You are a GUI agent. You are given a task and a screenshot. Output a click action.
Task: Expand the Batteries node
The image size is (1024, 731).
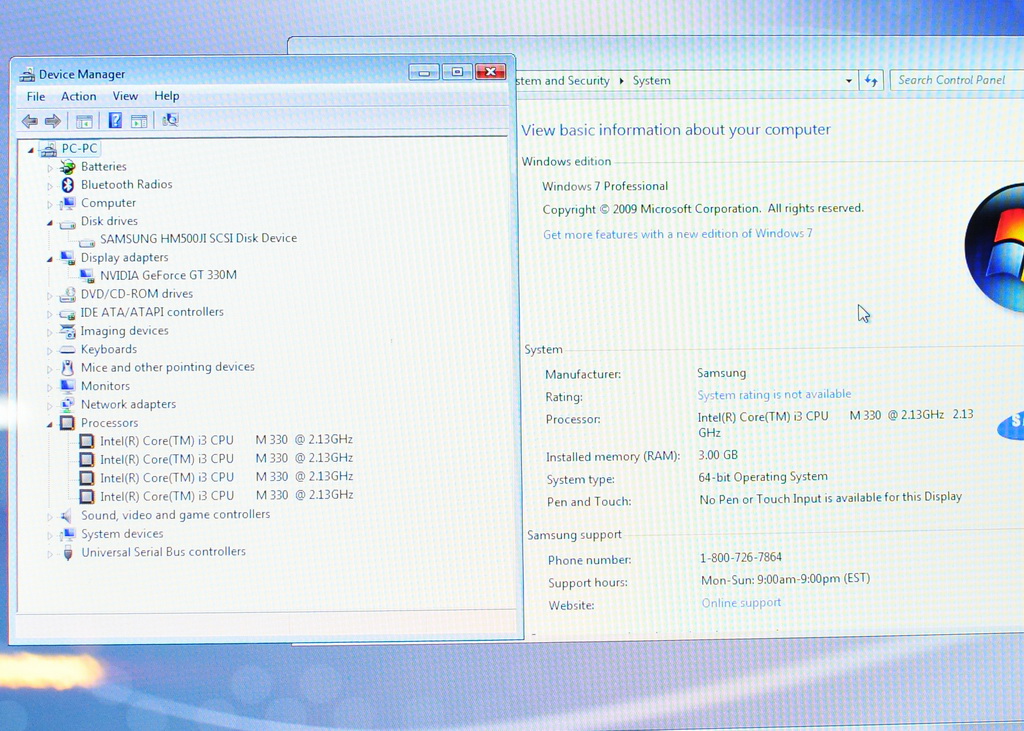tap(50, 168)
